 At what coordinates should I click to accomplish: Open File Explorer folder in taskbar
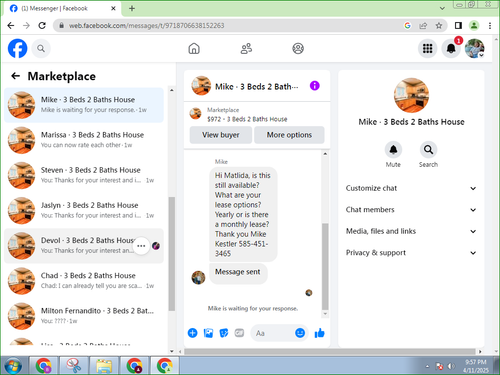[x=104, y=366]
